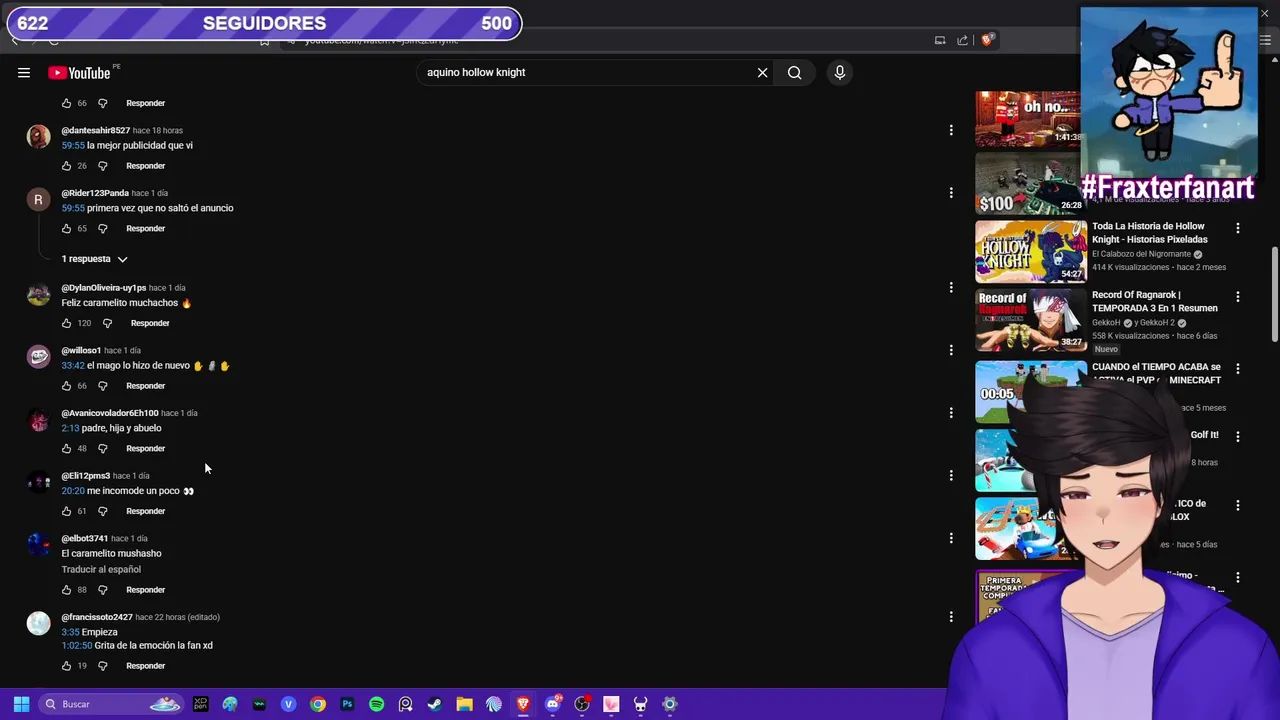The width and height of the screenshot is (1280, 720).
Task: Open @Rider123Panda's avatar
Action: coord(38,200)
